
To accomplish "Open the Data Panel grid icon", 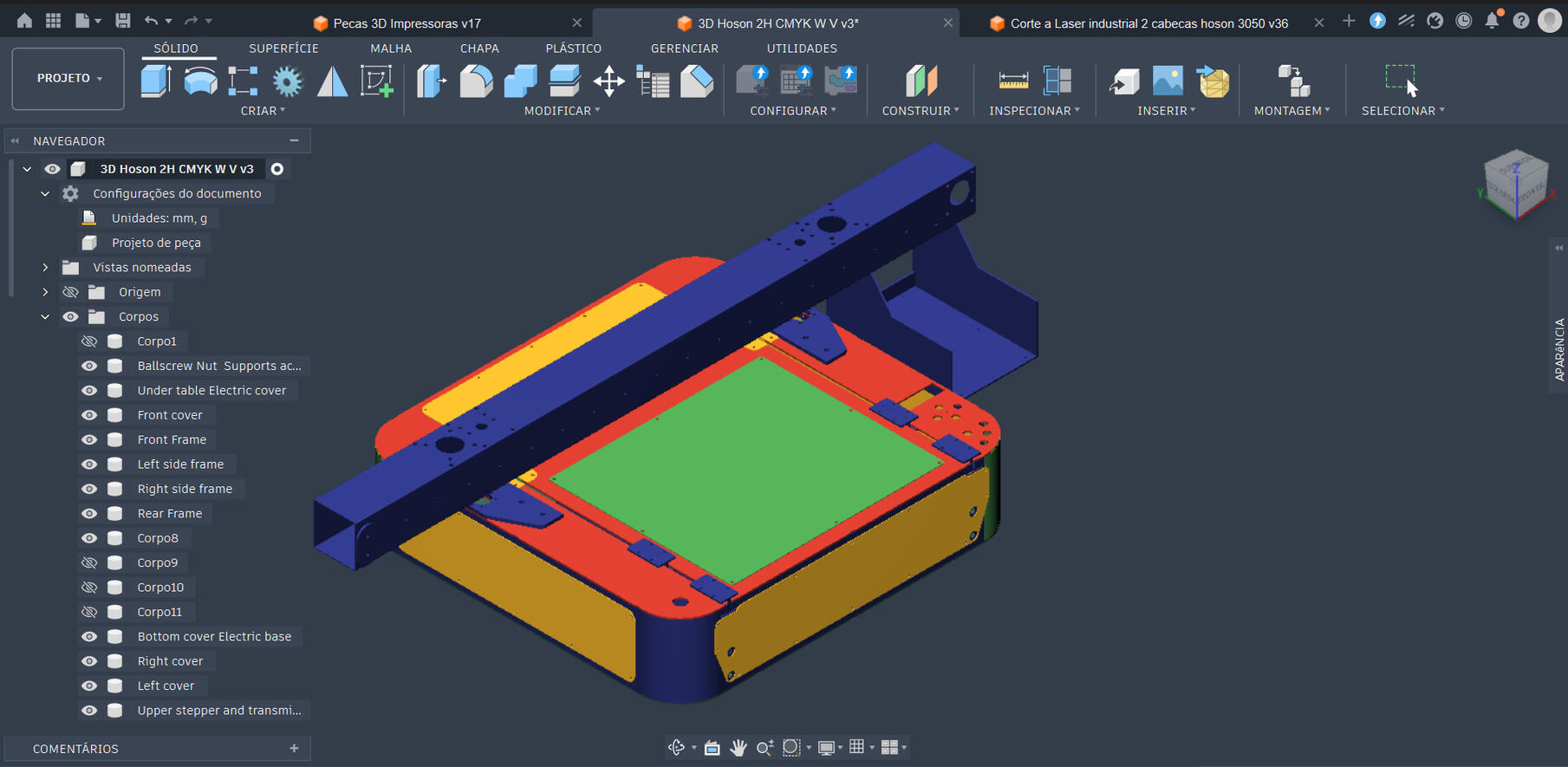I will (53, 20).
